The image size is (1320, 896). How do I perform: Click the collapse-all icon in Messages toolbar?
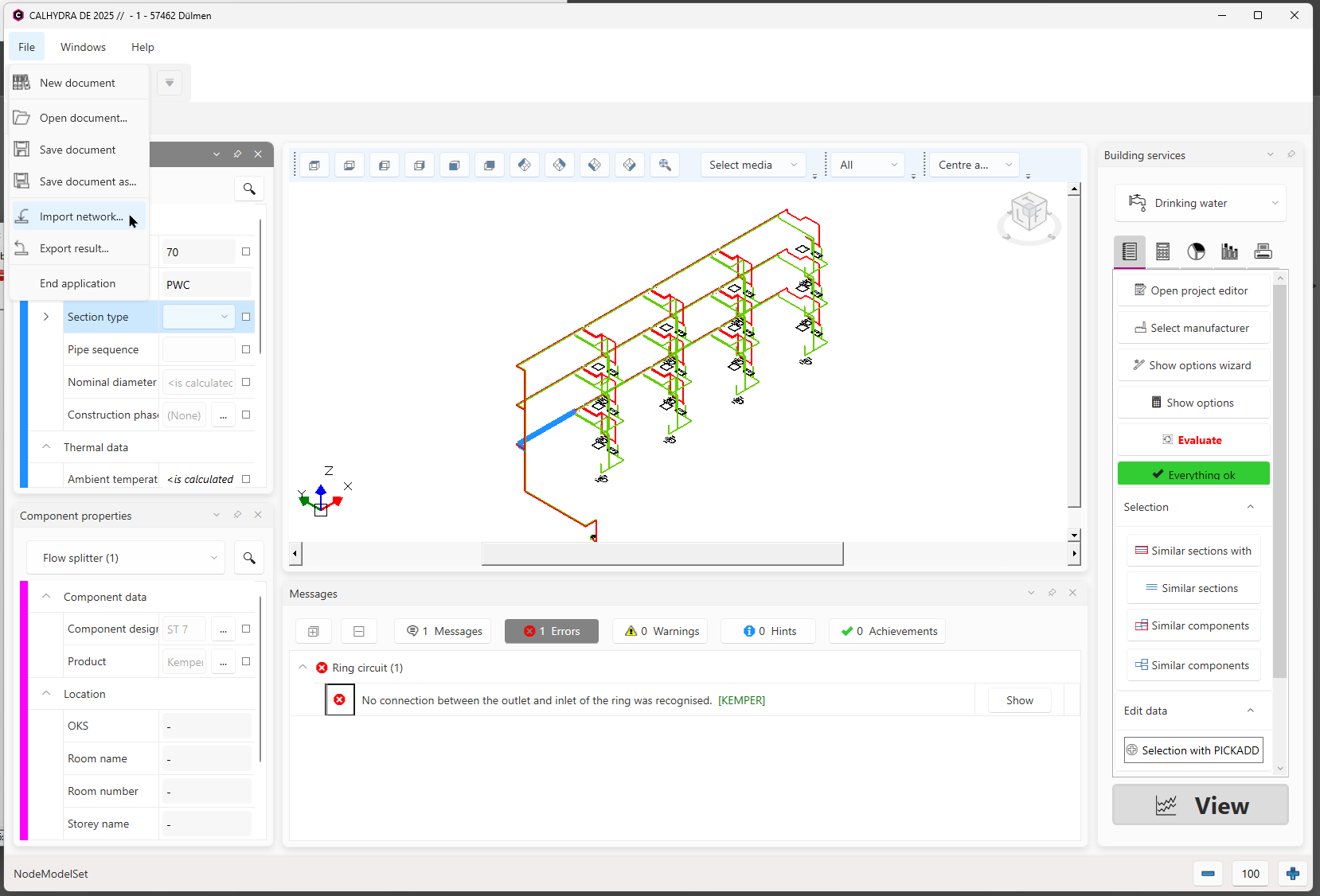click(x=359, y=631)
